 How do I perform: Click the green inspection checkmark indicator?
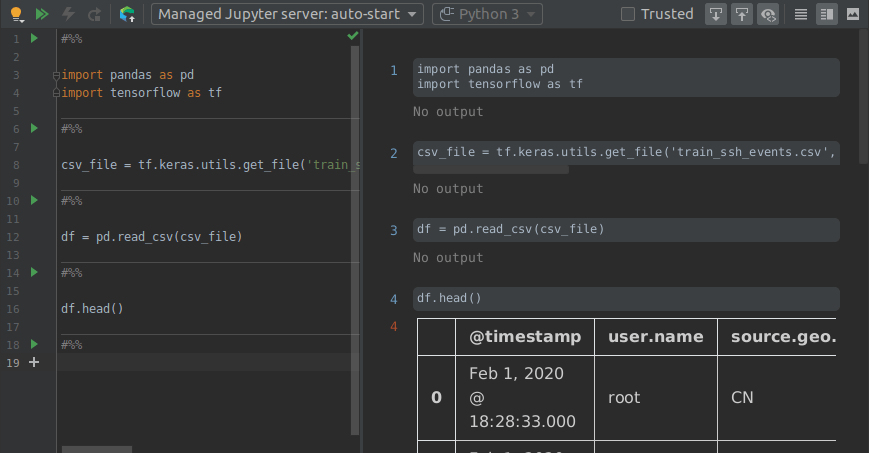click(352, 37)
